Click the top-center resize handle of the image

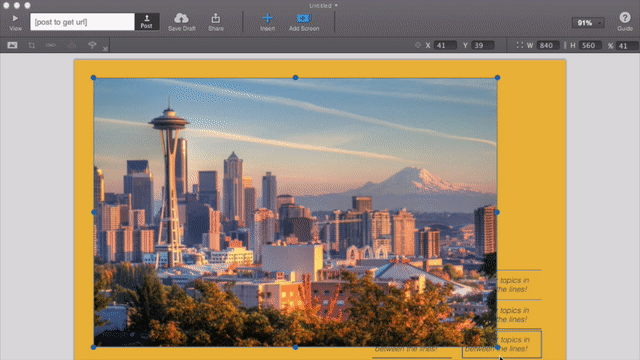coord(295,77)
